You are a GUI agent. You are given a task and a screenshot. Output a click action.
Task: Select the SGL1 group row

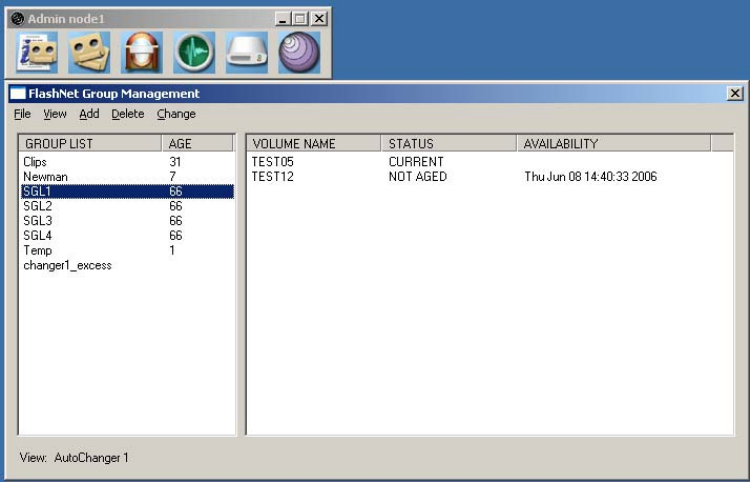127,191
